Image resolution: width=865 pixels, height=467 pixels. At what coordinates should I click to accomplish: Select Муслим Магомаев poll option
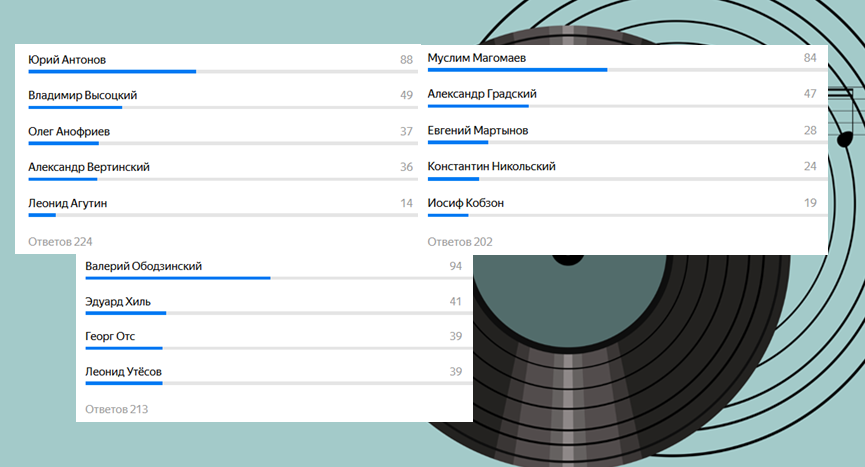(627, 62)
